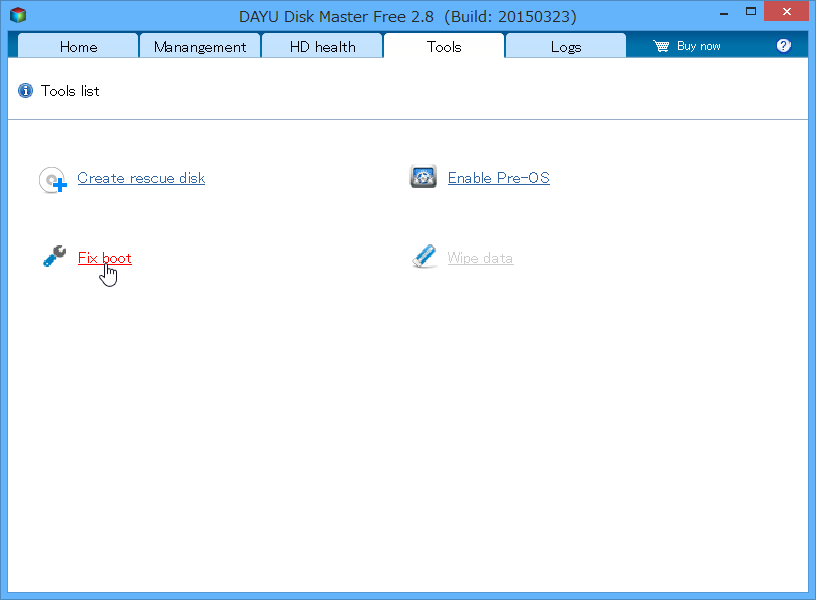
Task: View the Logs tab
Action: 565,46
